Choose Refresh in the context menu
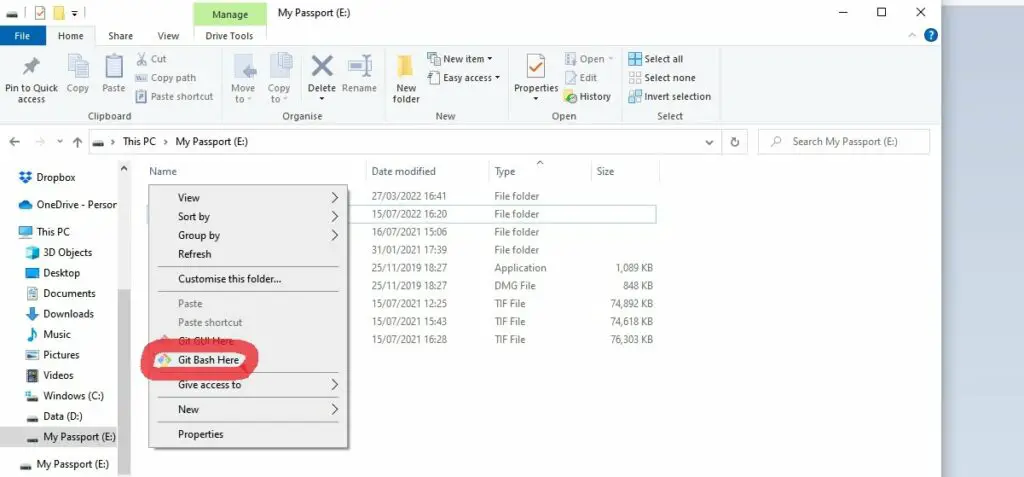The height and width of the screenshot is (477, 1024). (248, 254)
